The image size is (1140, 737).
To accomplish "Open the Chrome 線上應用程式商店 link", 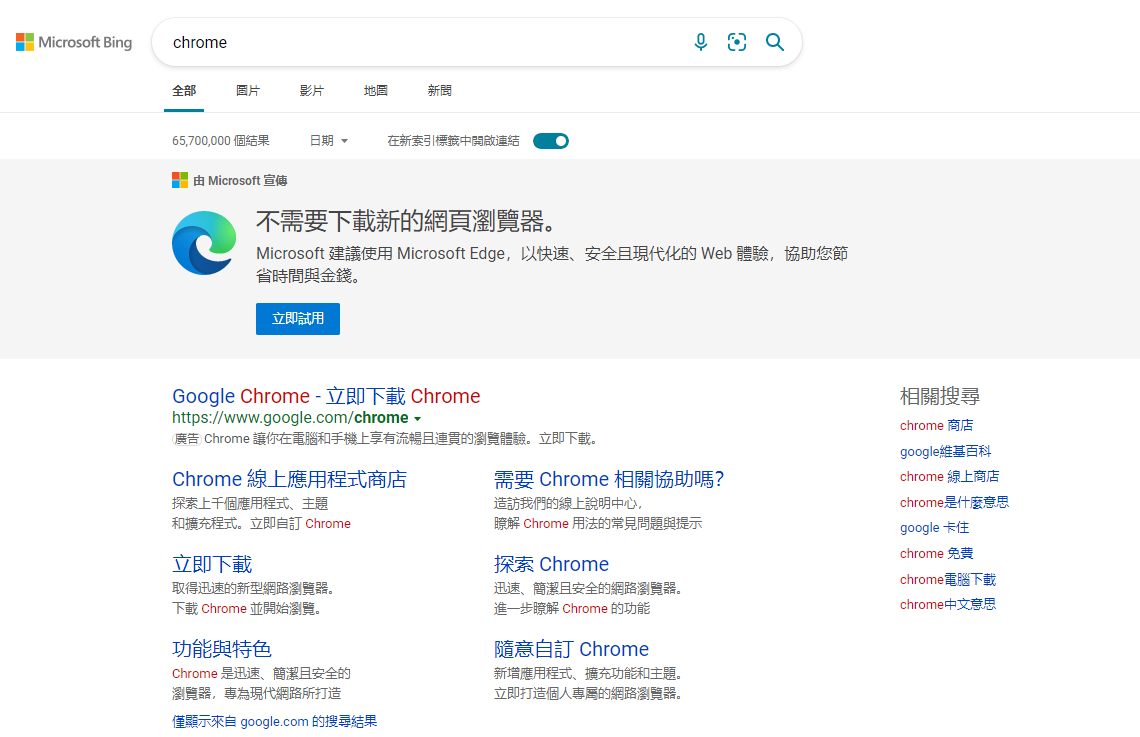I will [289, 480].
